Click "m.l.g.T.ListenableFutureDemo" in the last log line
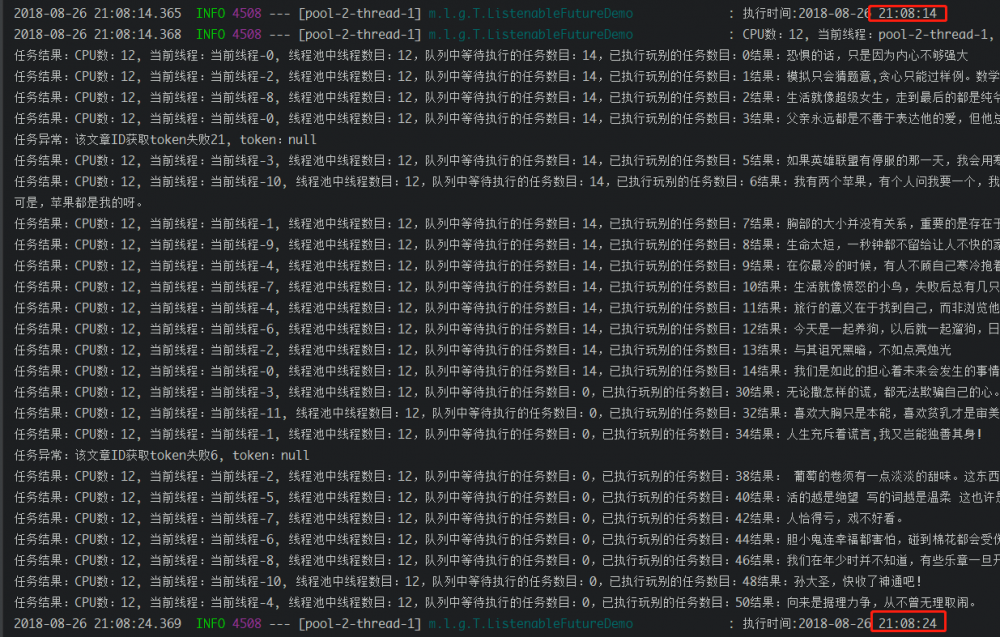The width and height of the screenshot is (1000, 637). 531,624
